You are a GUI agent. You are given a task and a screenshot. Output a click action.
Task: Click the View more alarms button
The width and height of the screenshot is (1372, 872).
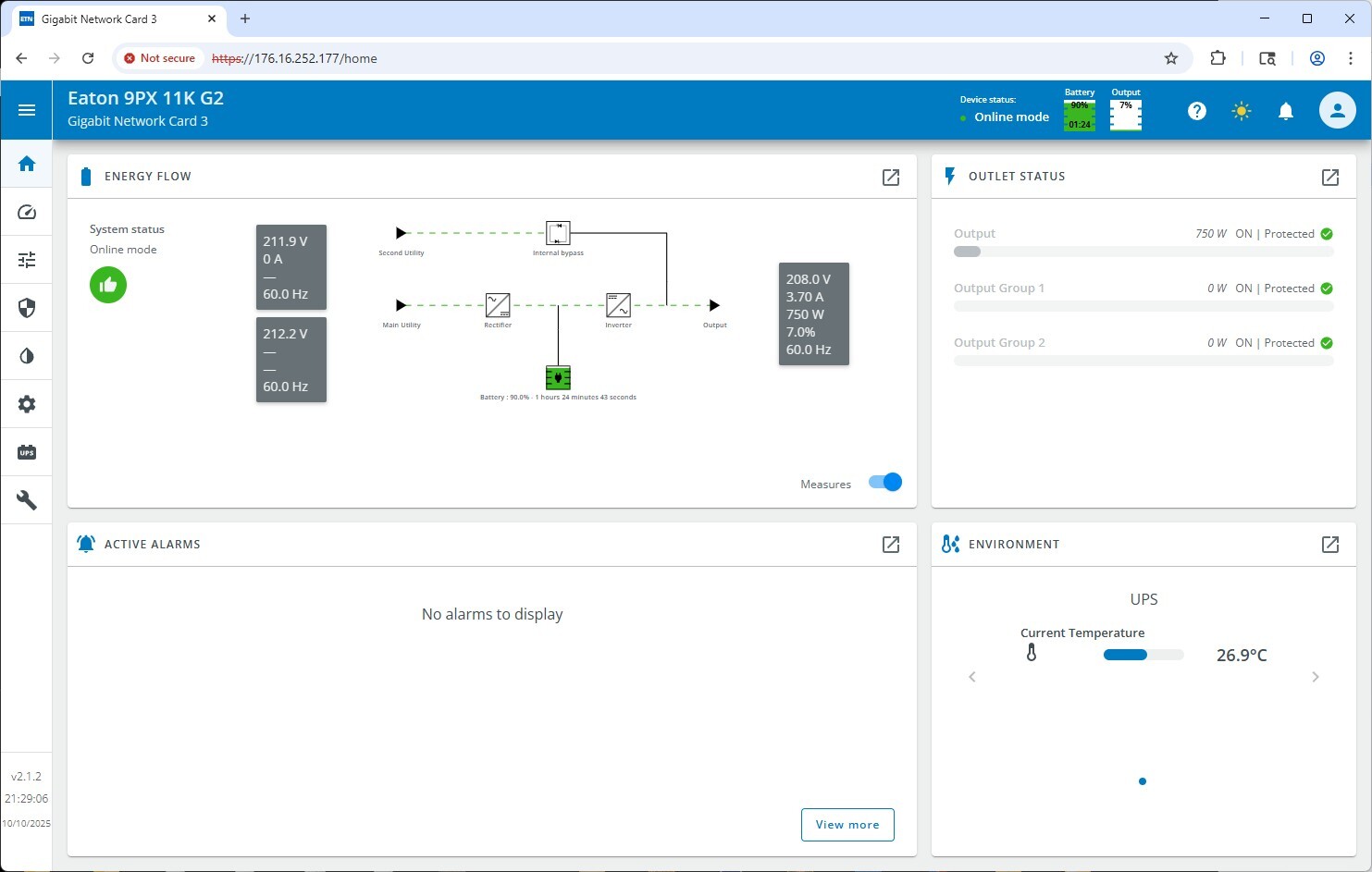[847, 825]
